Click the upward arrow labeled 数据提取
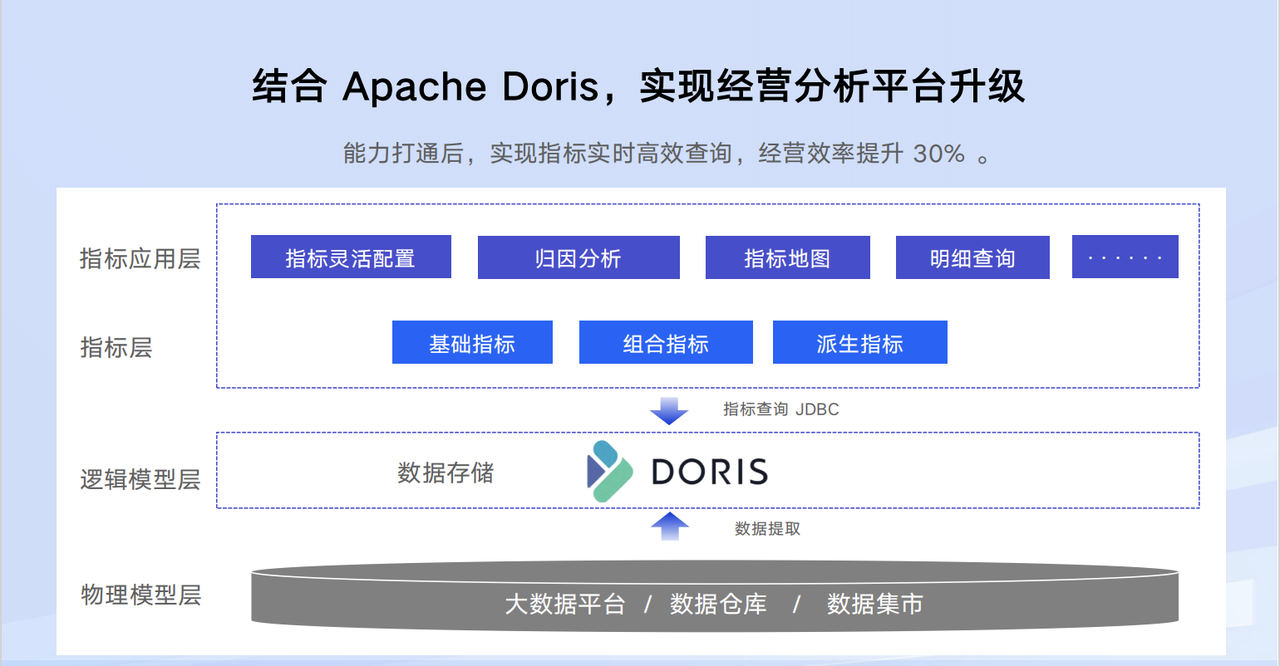 tap(668, 527)
